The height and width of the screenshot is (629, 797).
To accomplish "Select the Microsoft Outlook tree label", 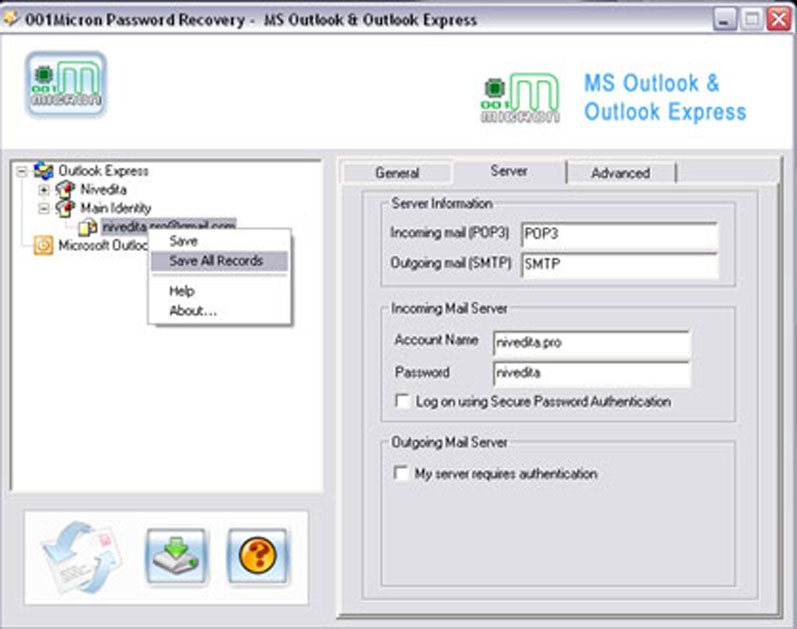I will (x=103, y=246).
